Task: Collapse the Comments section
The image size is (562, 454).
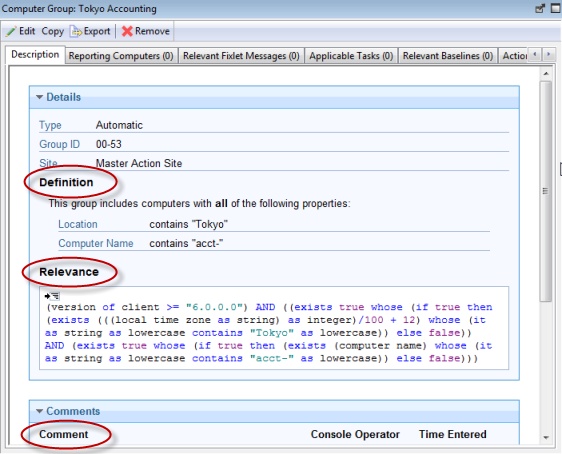Action: click(x=39, y=411)
